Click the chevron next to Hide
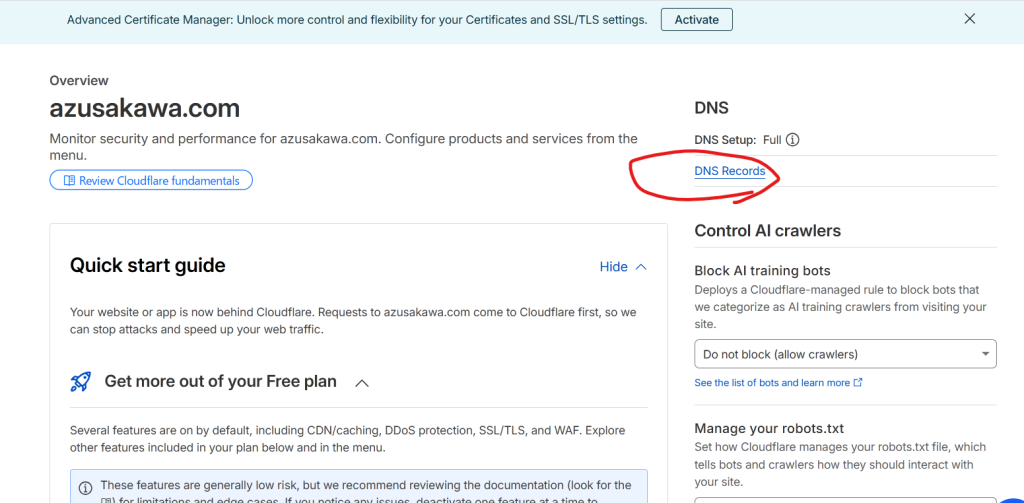This screenshot has width=1024, height=503. [641, 267]
